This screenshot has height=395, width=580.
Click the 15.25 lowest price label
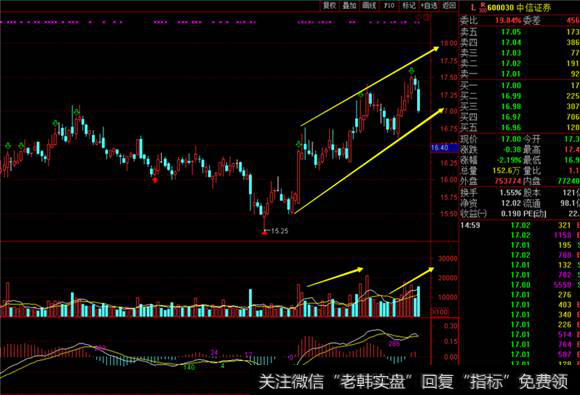(x=279, y=231)
